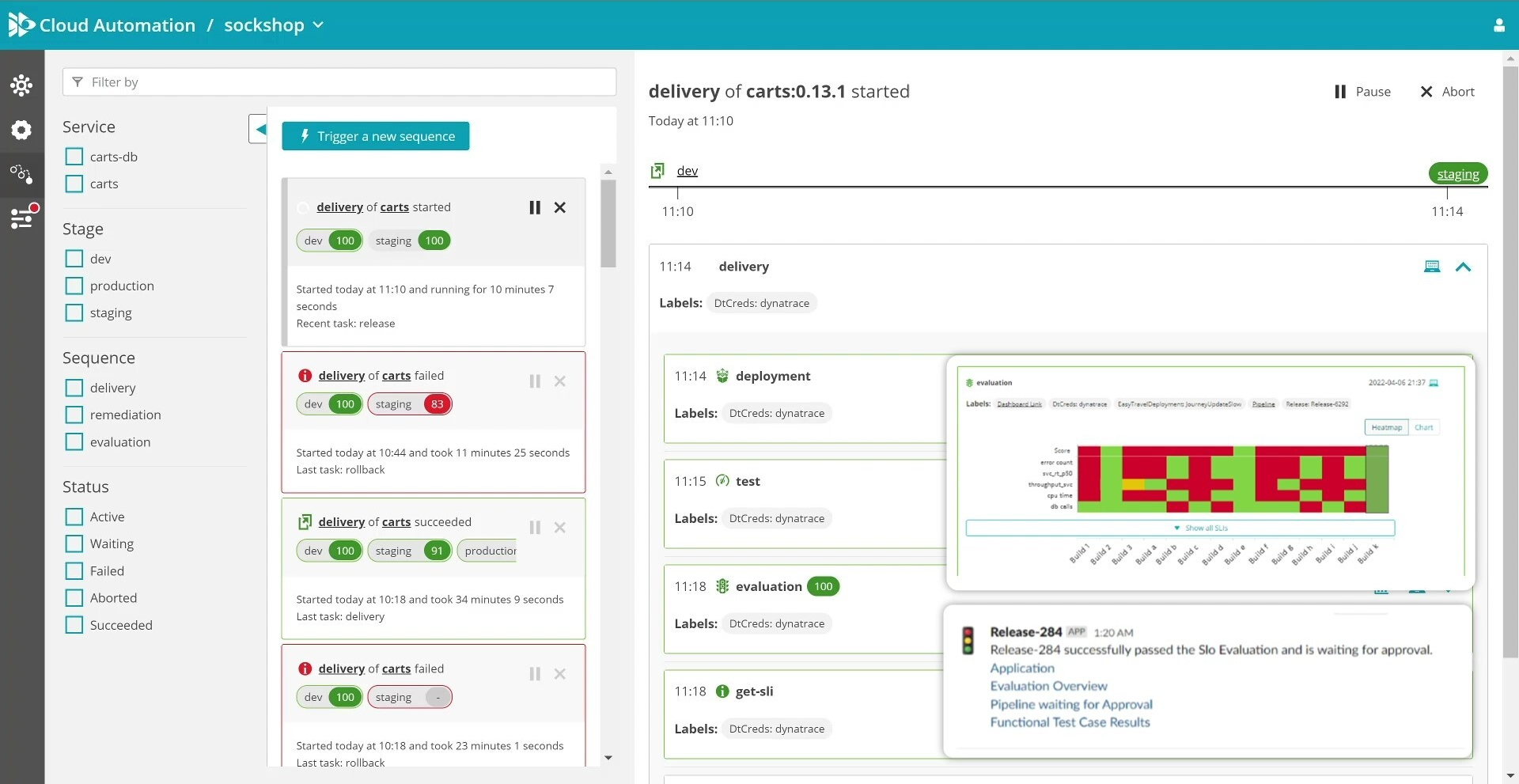
Task: Collapse the 11:14 delivery section
Action: click(x=1463, y=267)
